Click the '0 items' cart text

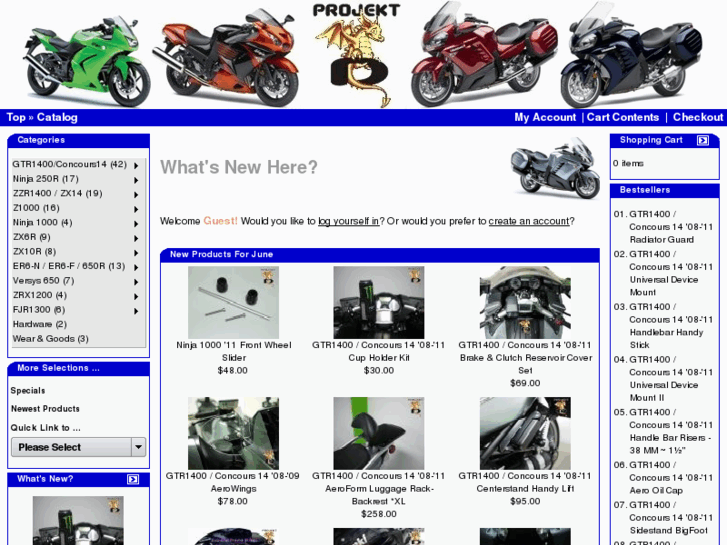[x=628, y=163]
